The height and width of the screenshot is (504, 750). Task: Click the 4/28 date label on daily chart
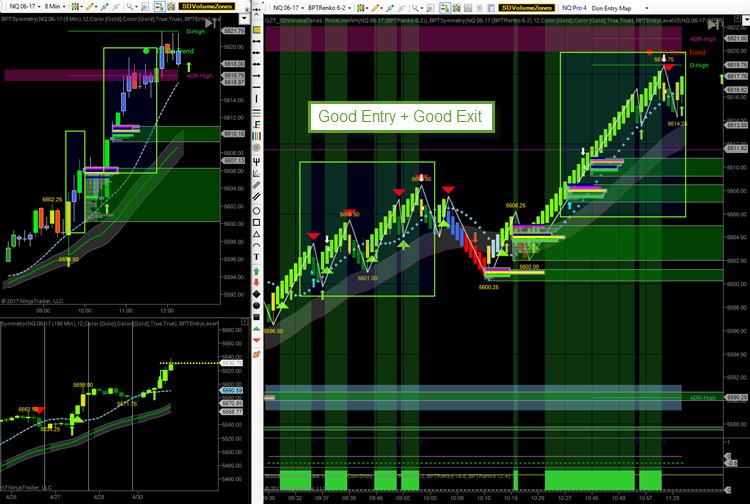[99, 497]
